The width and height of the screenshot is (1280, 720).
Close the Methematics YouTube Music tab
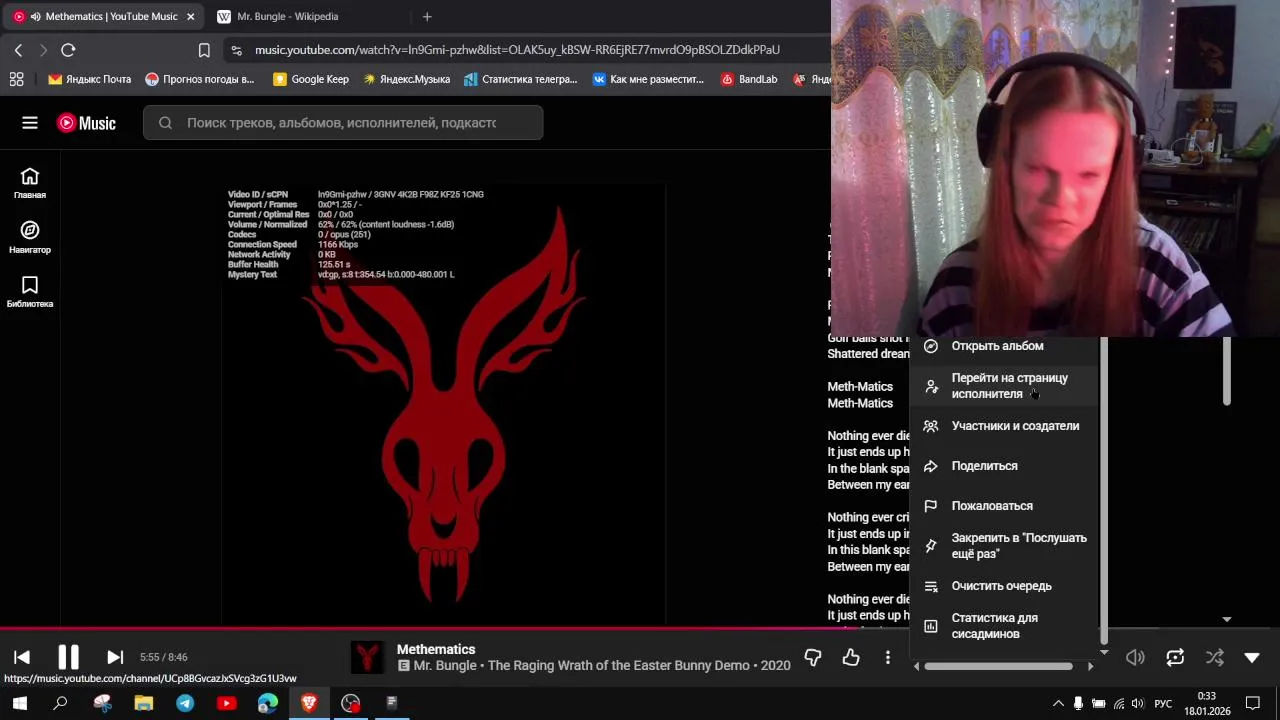(x=190, y=16)
